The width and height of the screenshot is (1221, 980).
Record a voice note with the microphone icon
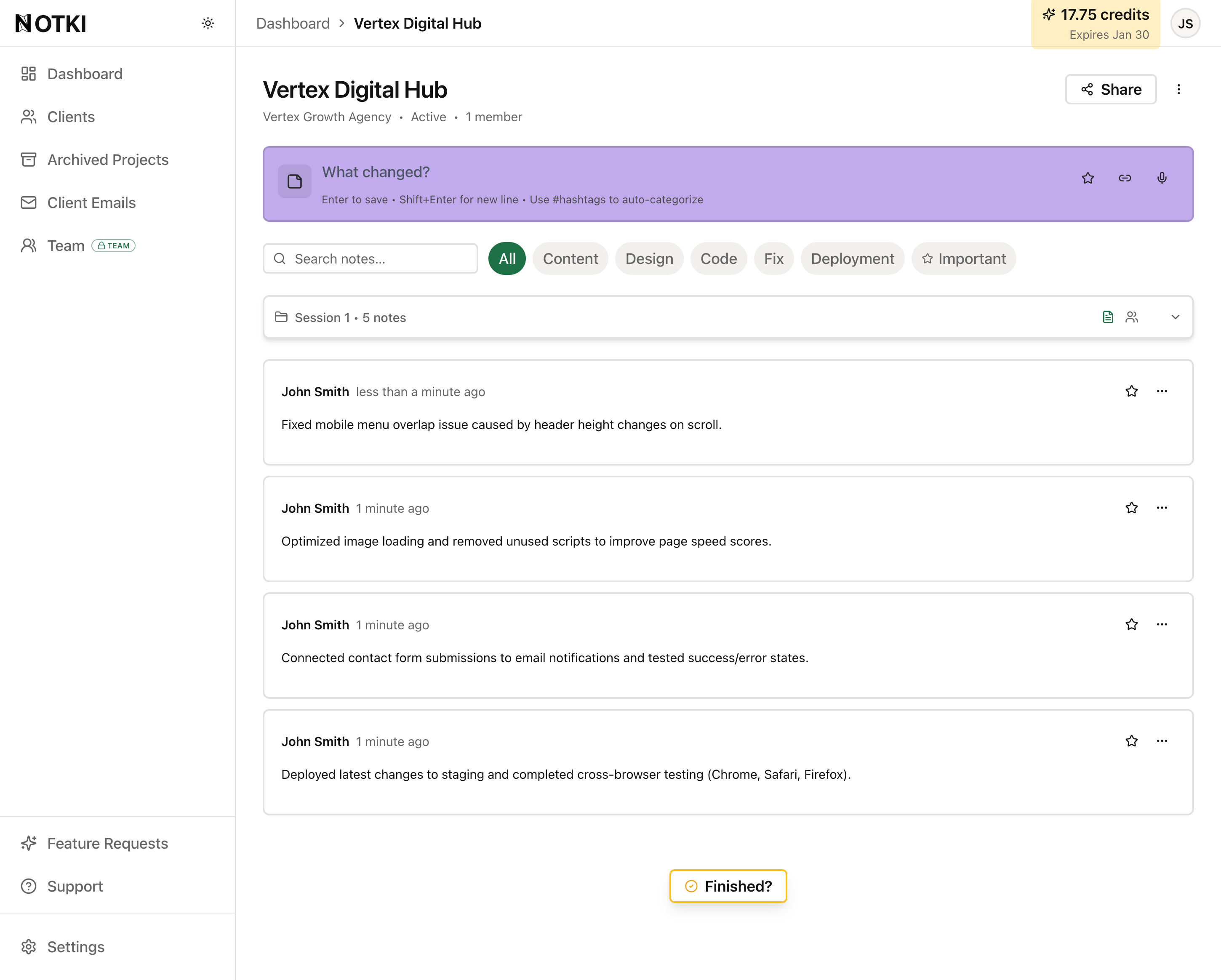[x=1162, y=178]
